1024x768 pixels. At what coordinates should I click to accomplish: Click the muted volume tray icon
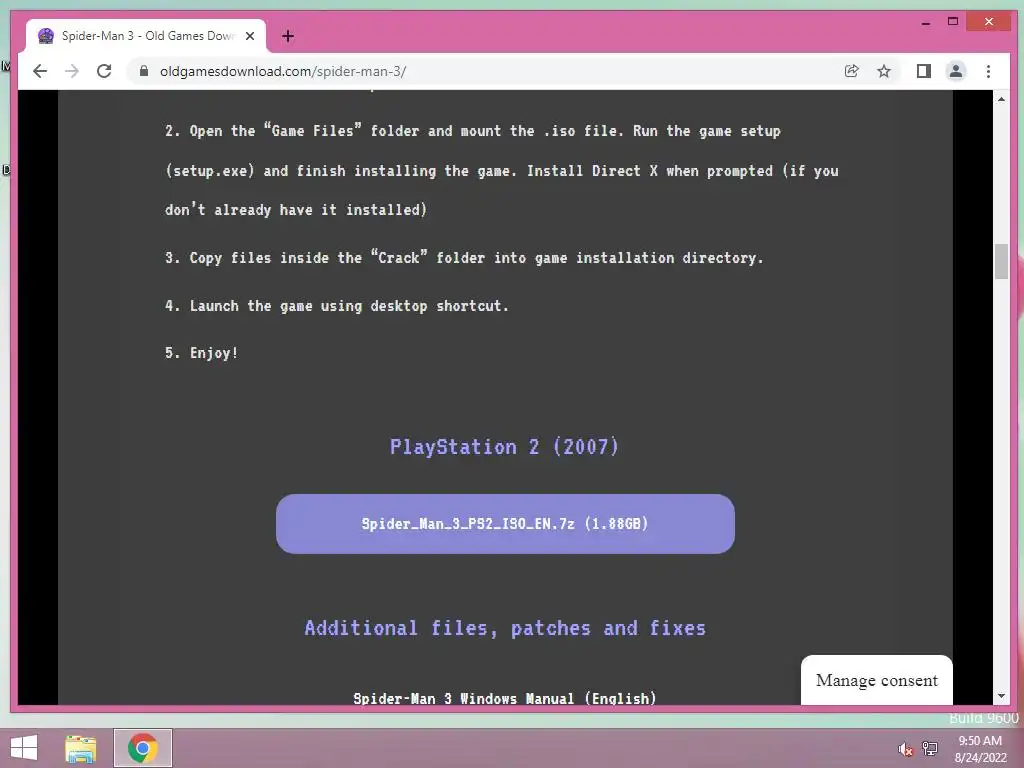coord(905,749)
